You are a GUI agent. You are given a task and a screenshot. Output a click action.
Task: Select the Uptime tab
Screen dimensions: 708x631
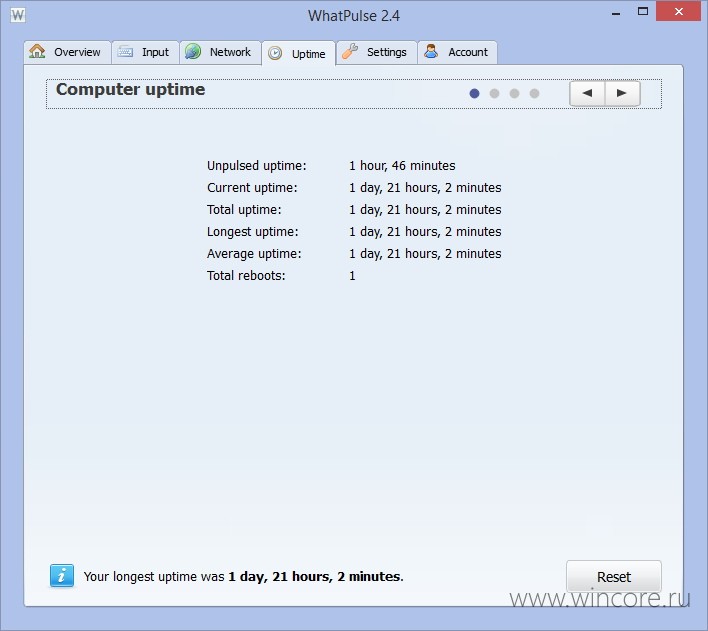pyautogui.click(x=298, y=54)
